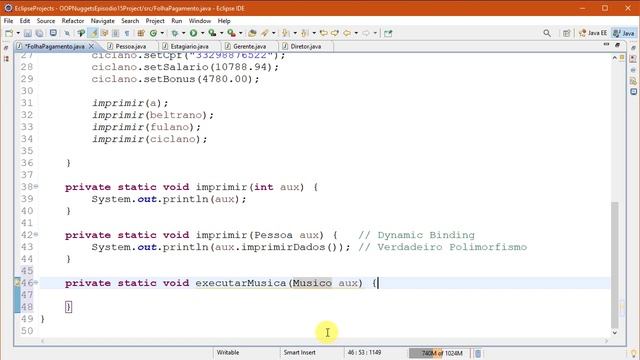Expand the Back history dropdown arrow
640x360 pixels.
click(356, 33)
